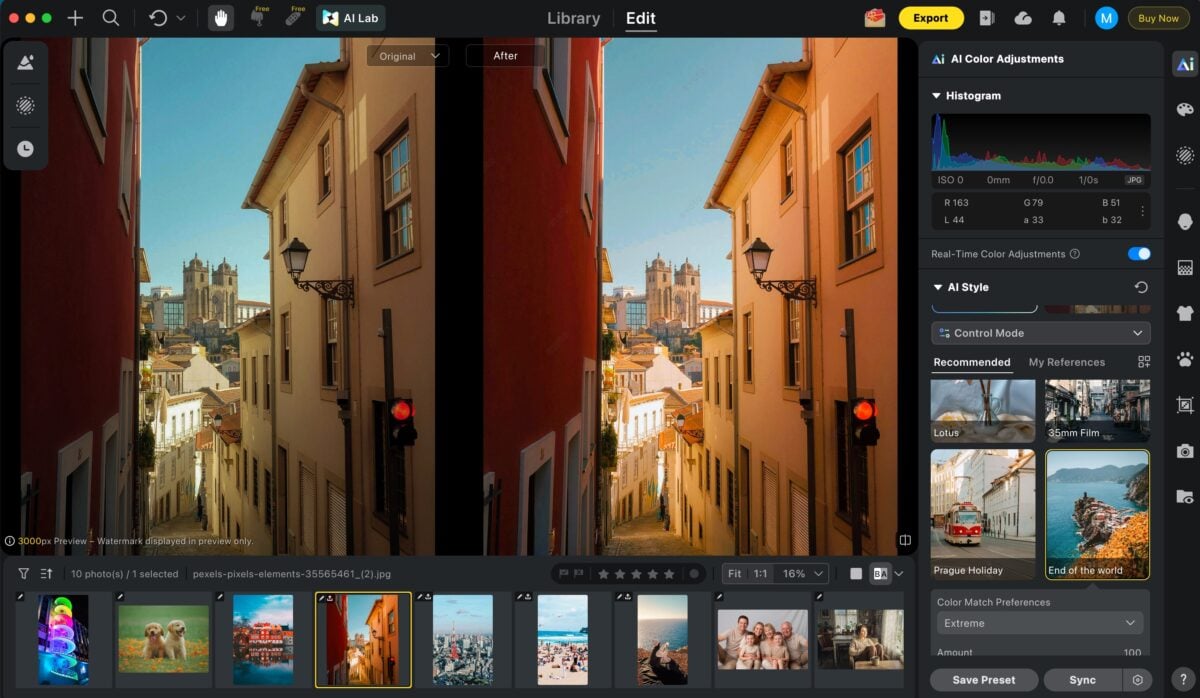Reset AI Style with the undo arrow
Viewport: 1200px width, 698px height.
pos(1141,287)
